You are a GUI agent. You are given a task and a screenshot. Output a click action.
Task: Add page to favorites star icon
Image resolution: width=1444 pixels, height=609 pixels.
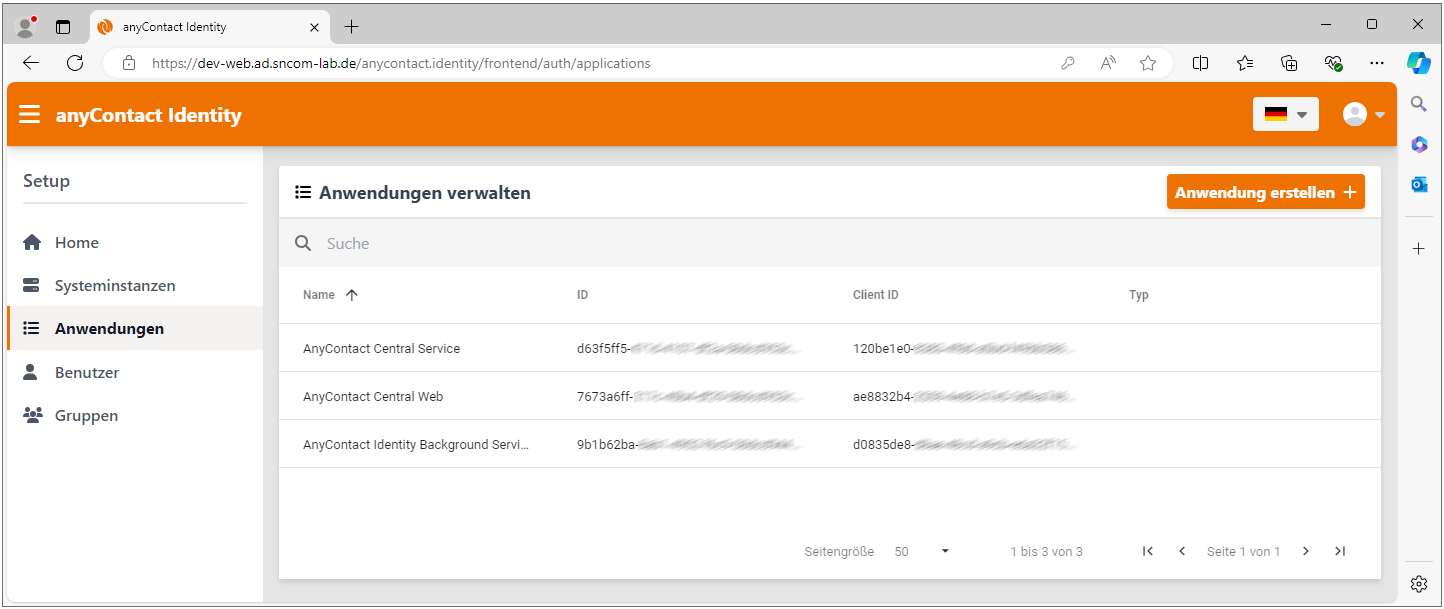pos(1148,63)
